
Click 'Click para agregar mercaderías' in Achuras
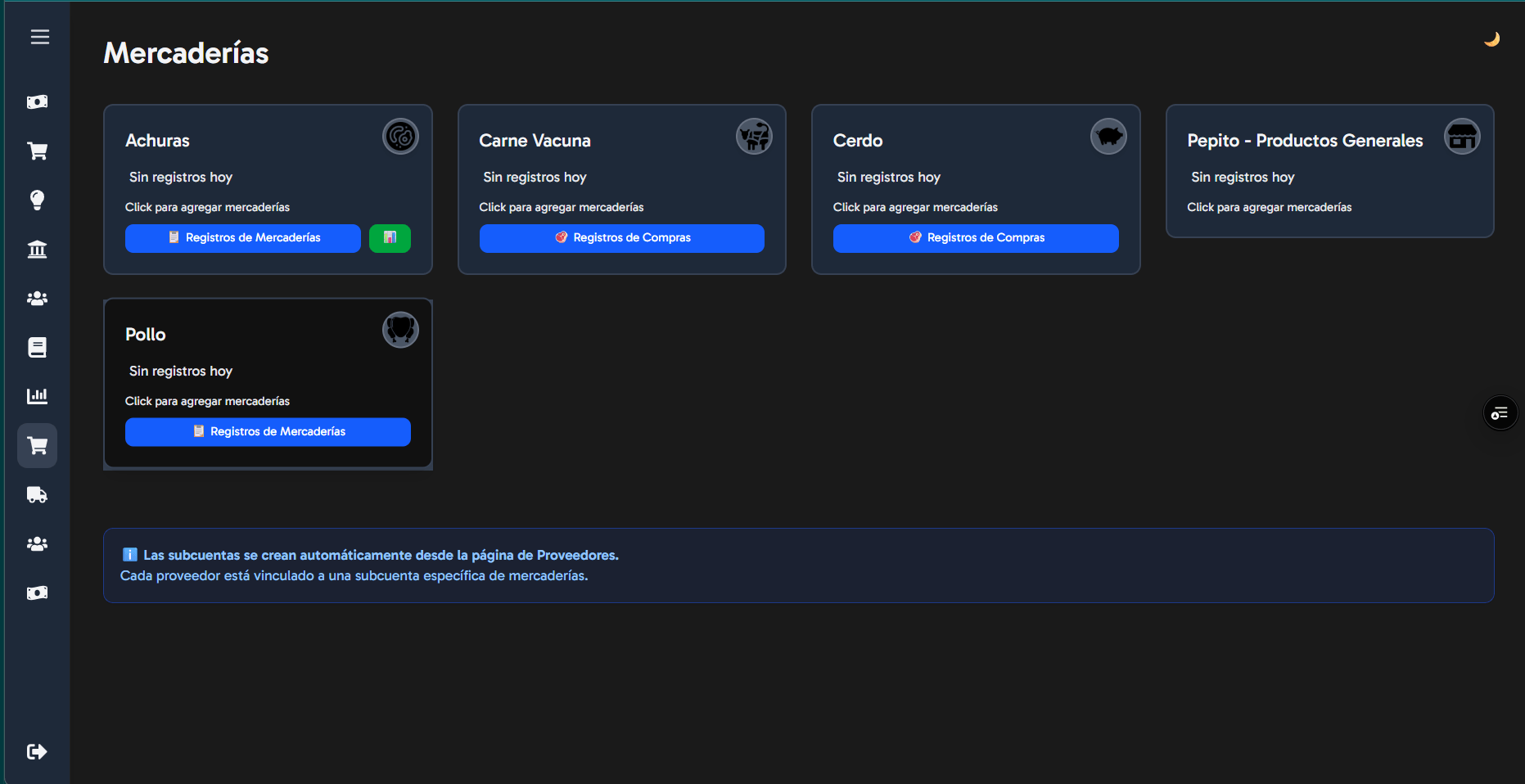207,208
